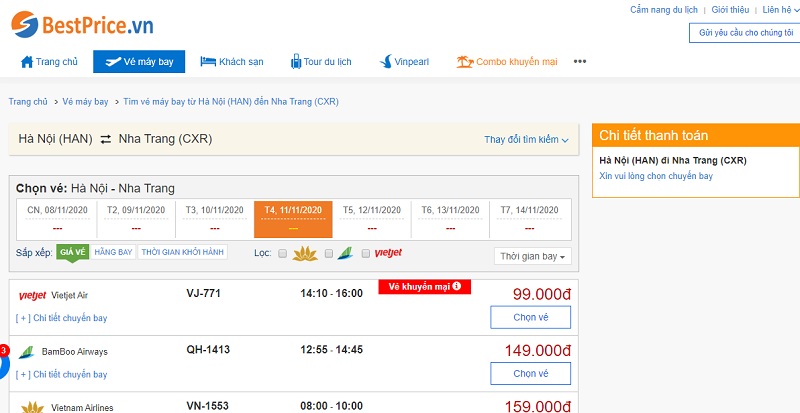Click the Vietnam Airlines lotus filter logo

pyautogui.click(x=305, y=253)
